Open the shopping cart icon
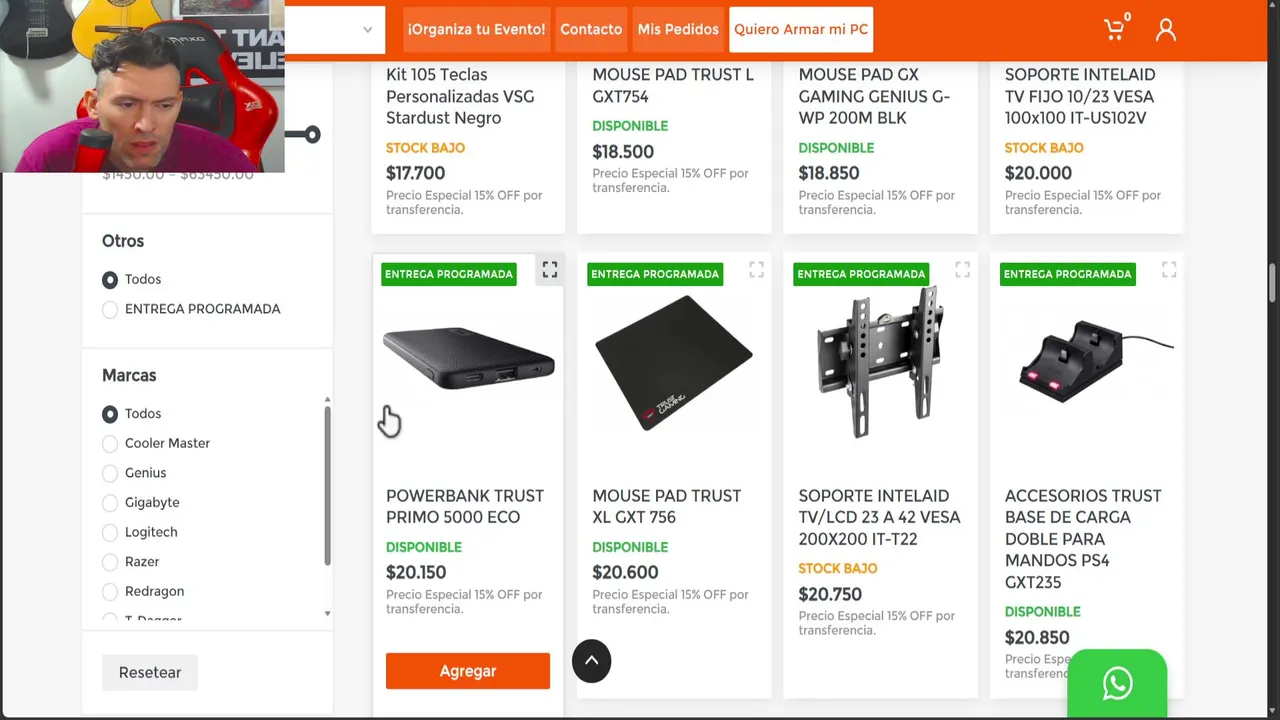The width and height of the screenshot is (1280, 720). [1114, 29]
